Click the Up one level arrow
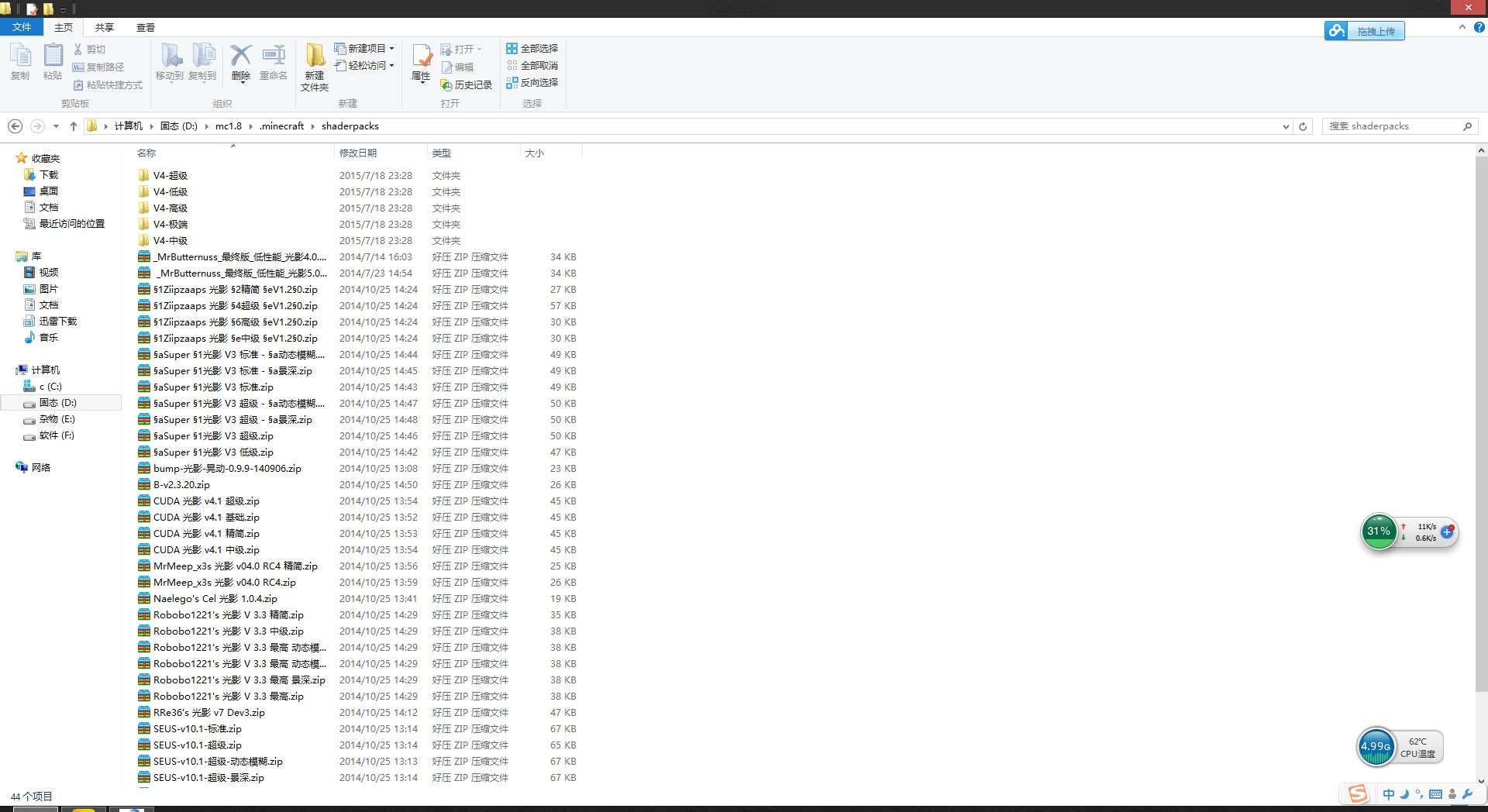 (x=74, y=126)
